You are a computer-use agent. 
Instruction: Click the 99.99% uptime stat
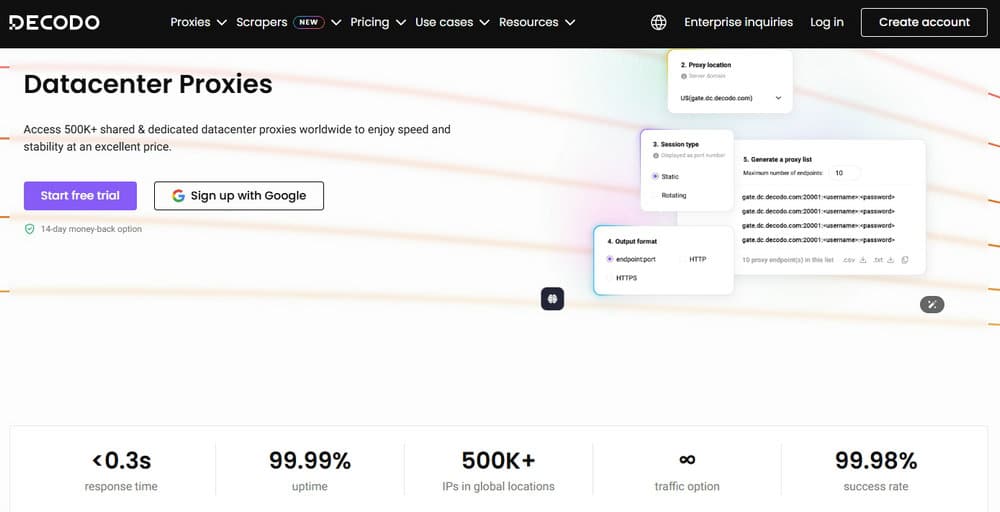click(x=310, y=471)
